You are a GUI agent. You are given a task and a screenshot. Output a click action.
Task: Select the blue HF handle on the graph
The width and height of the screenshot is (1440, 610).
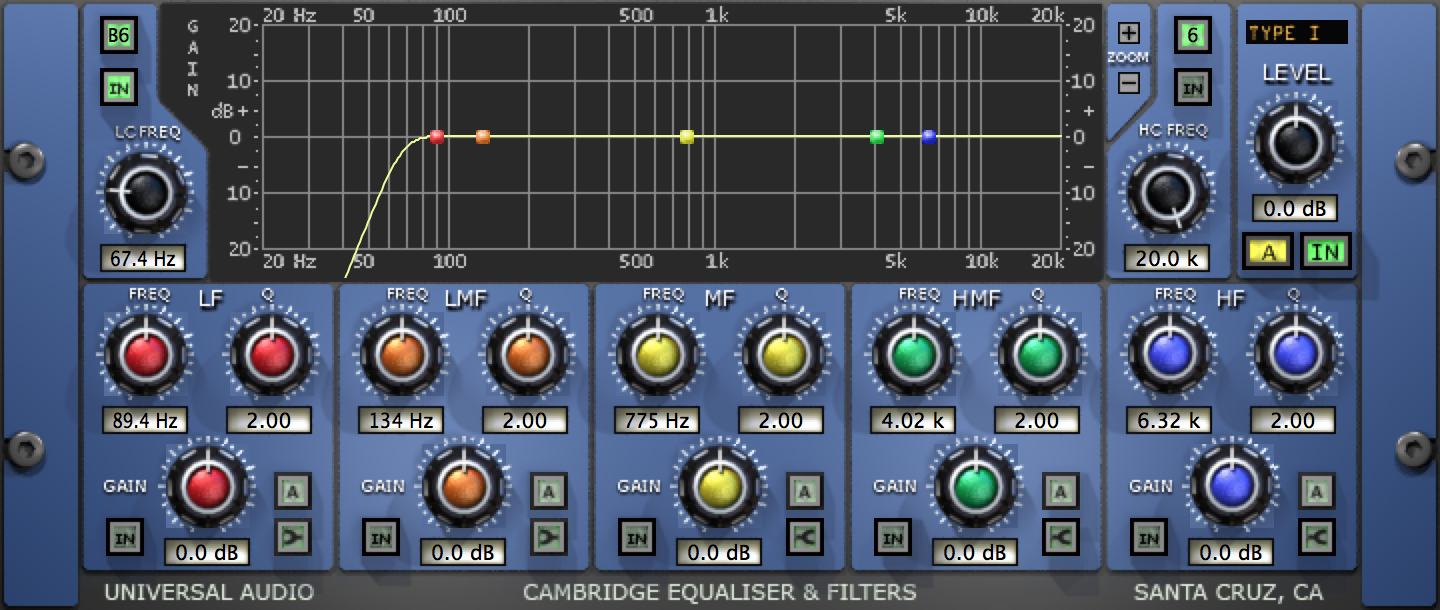tap(929, 137)
